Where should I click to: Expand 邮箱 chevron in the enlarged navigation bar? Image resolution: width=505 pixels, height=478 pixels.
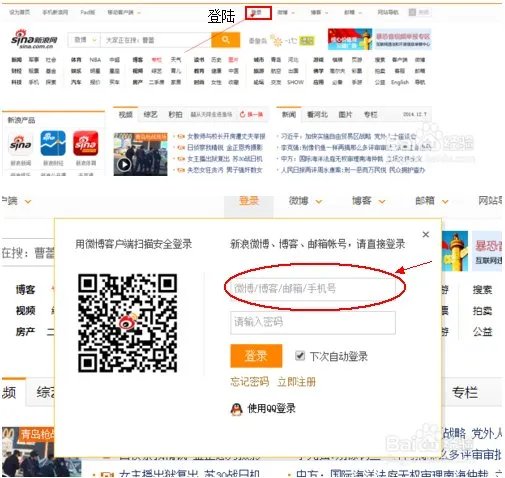445,201
